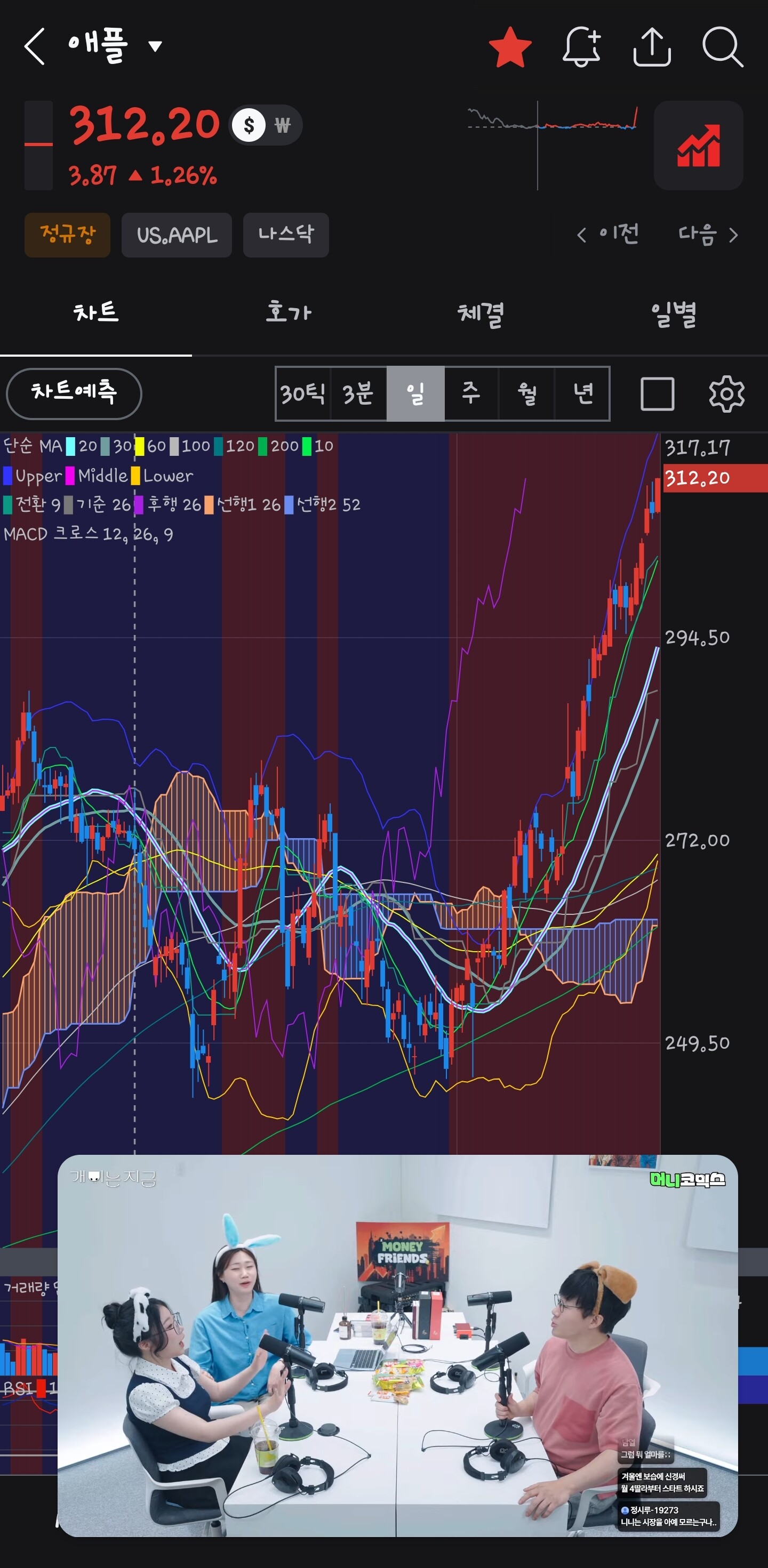Open the red trading chart icon button
The height and width of the screenshot is (1568, 768).
(698, 146)
